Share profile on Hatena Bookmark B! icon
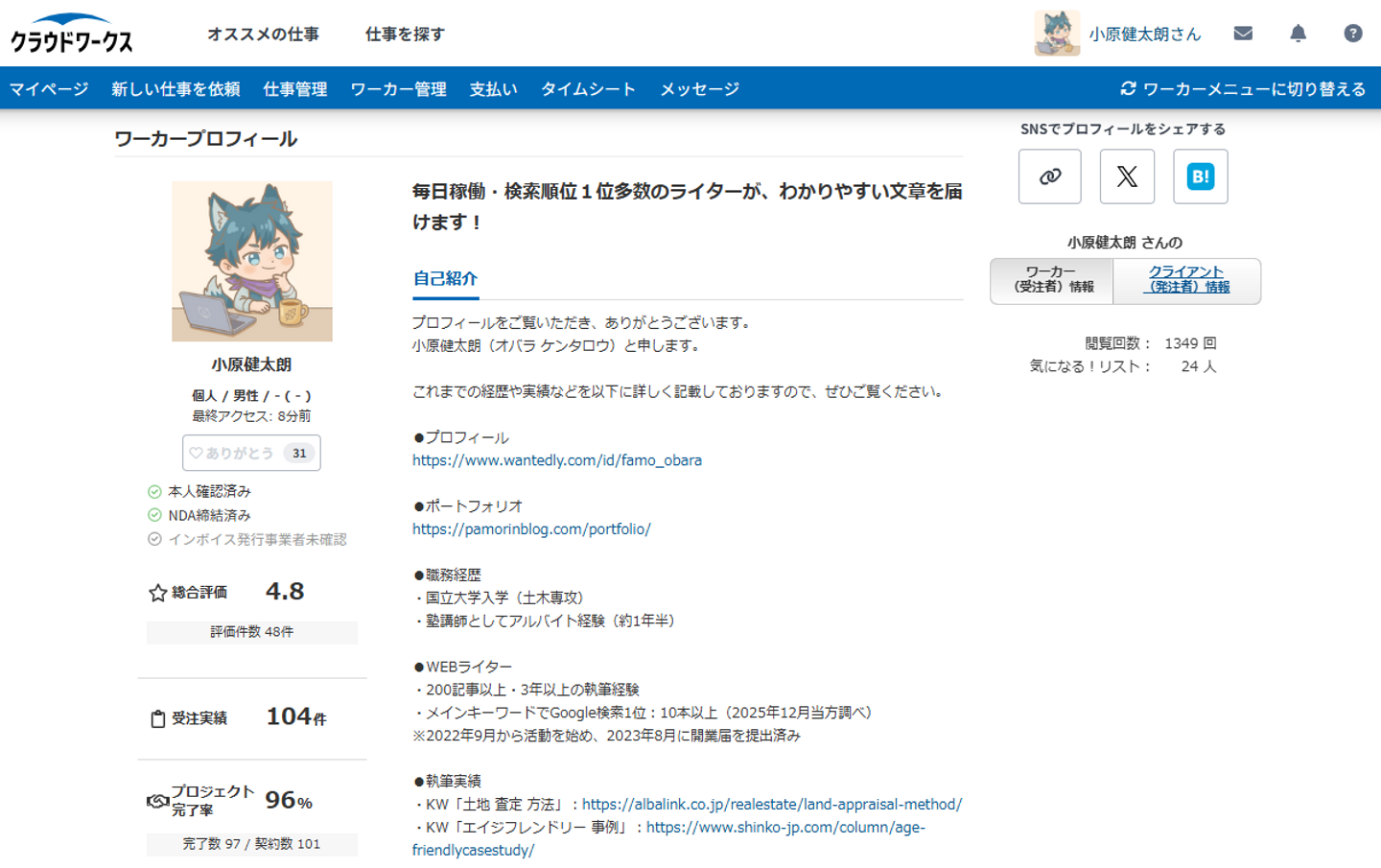 pyautogui.click(x=1201, y=176)
